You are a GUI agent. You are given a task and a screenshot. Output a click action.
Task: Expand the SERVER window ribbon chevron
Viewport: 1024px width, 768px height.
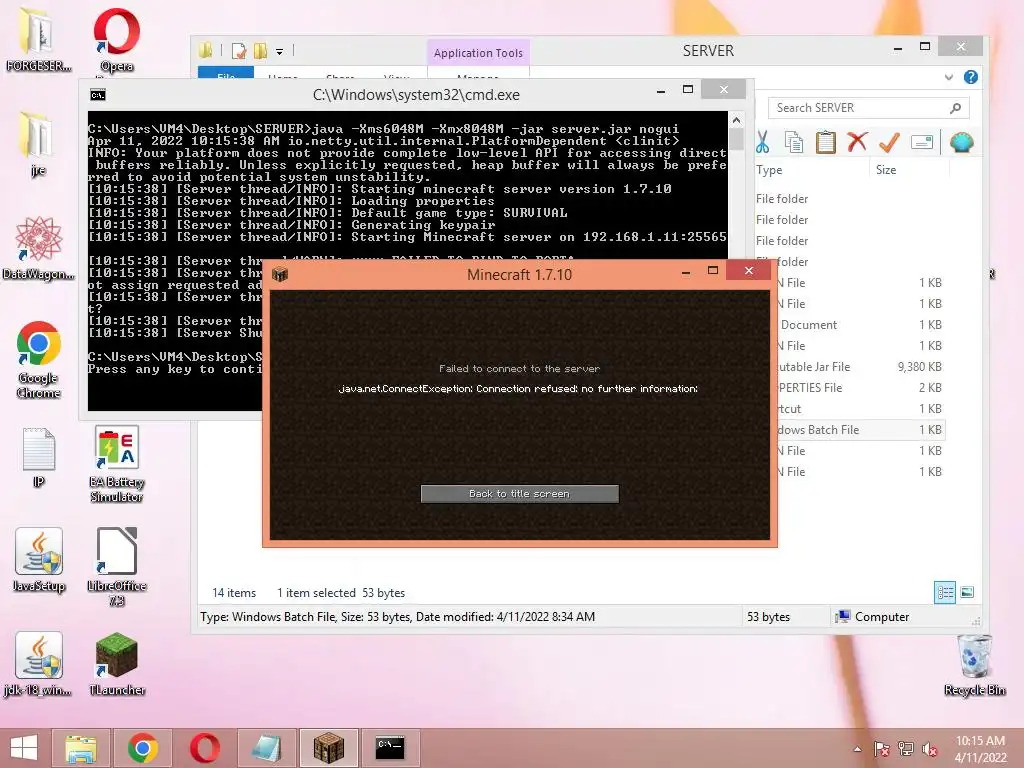[x=949, y=77]
